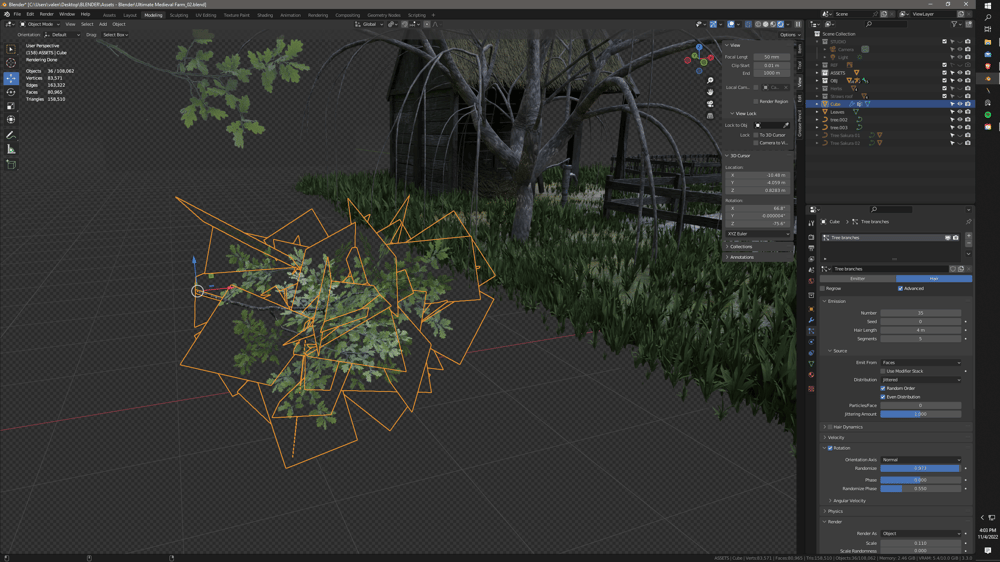Image resolution: width=1000 pixels, height=562 pixels.
Task: Uncheck the Even Distribution option
Action: tap(883, 397)
